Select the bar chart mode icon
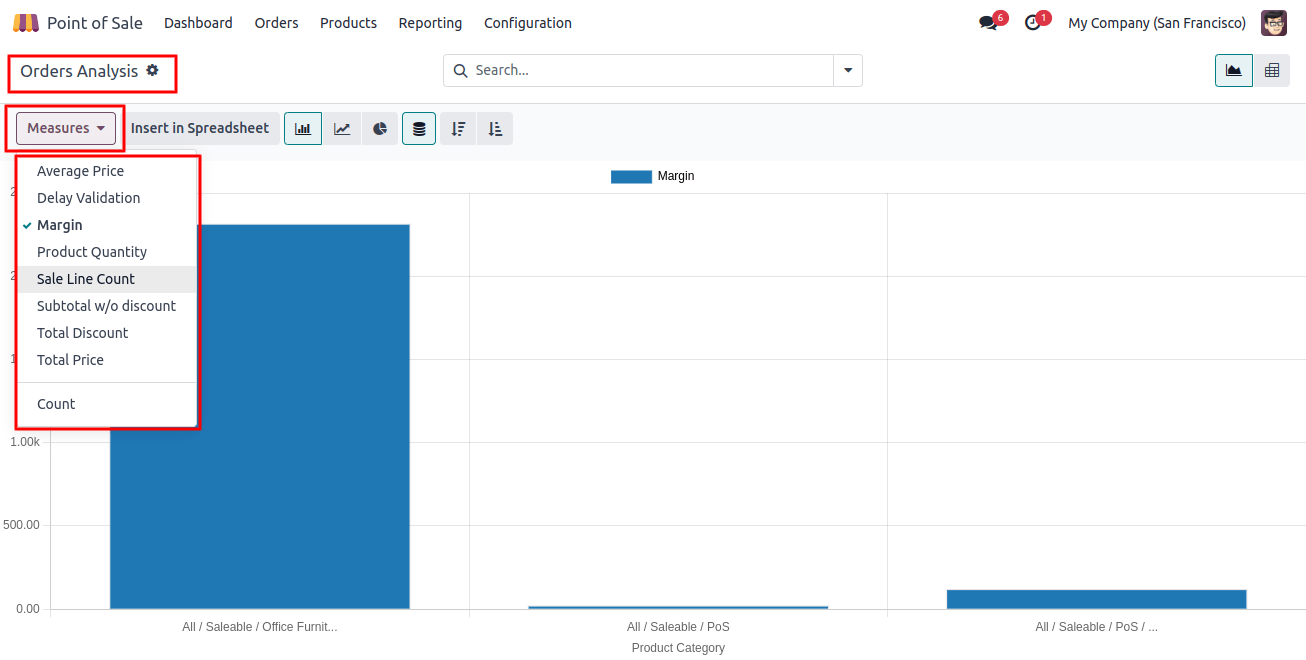The image size is (1306, 660). coord(303,129)
